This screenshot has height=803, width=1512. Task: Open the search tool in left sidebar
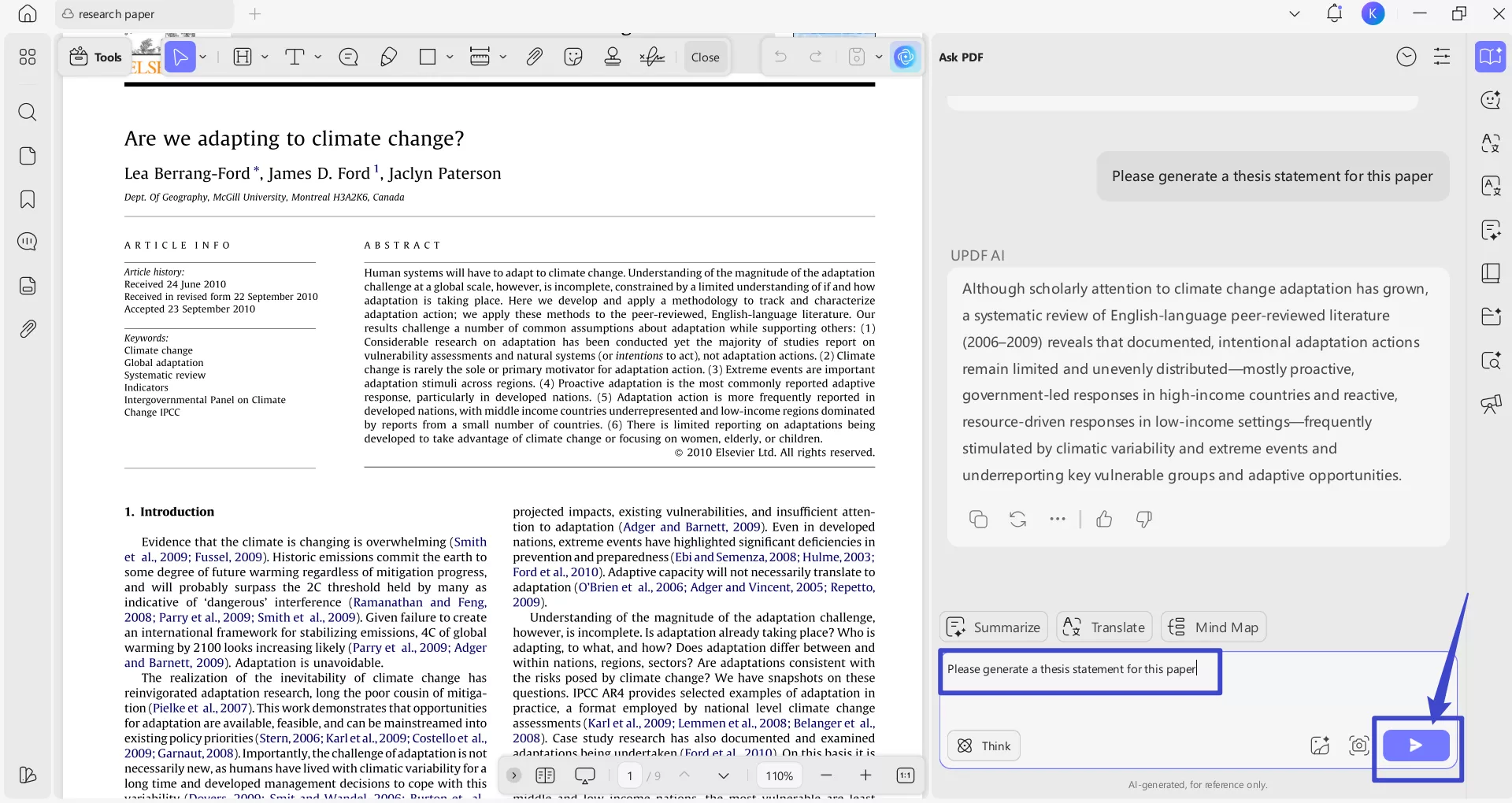[28, 113]
